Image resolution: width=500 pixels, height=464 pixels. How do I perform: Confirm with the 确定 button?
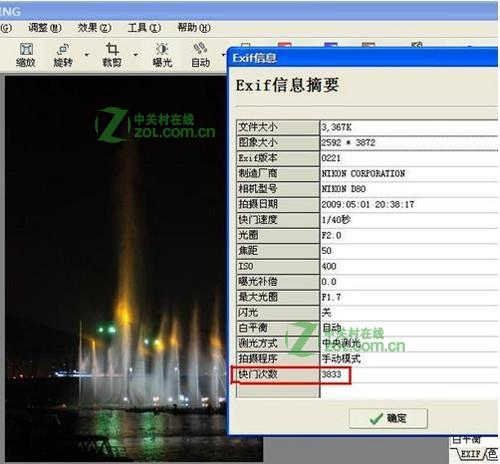388,418
